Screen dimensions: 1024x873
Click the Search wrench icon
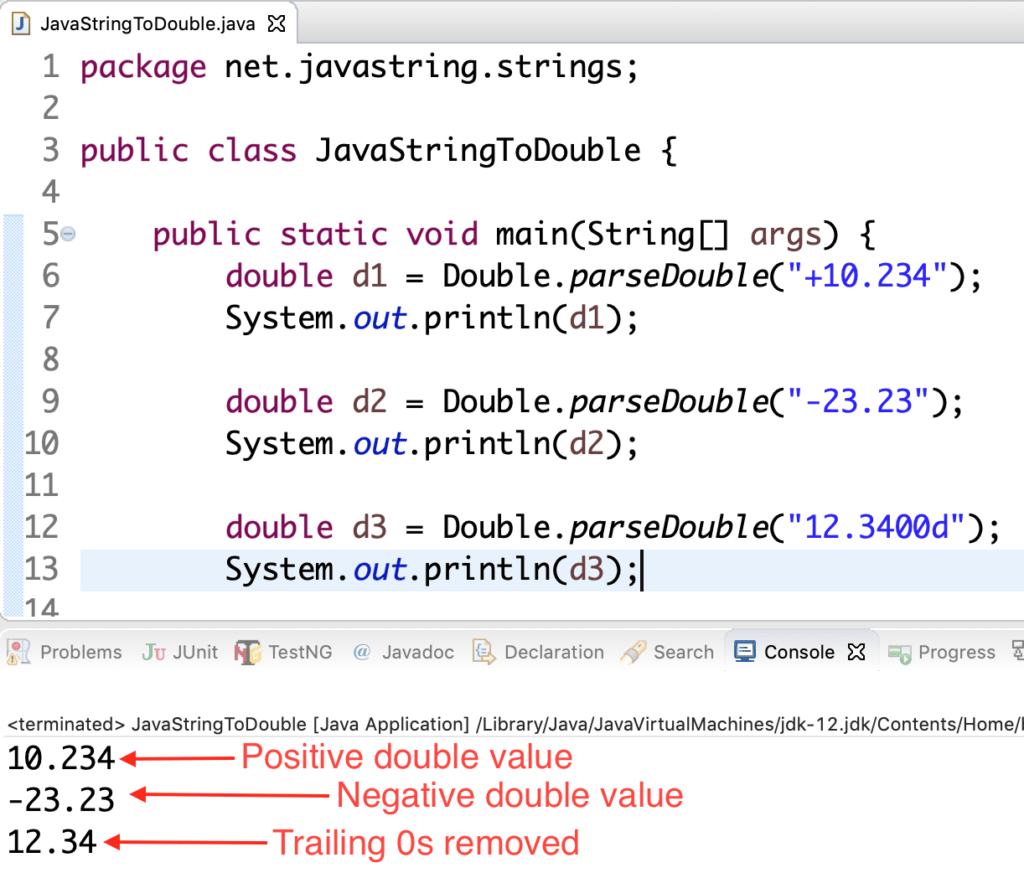click(633, 651)
